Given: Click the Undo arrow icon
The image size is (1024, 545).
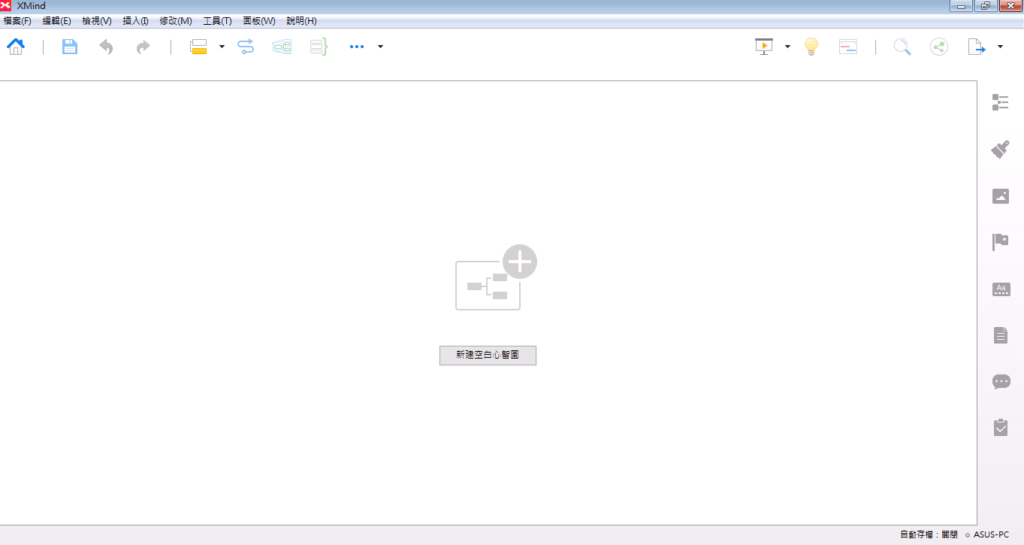Looking at the screenshot, I should click(x=106, y=46).
